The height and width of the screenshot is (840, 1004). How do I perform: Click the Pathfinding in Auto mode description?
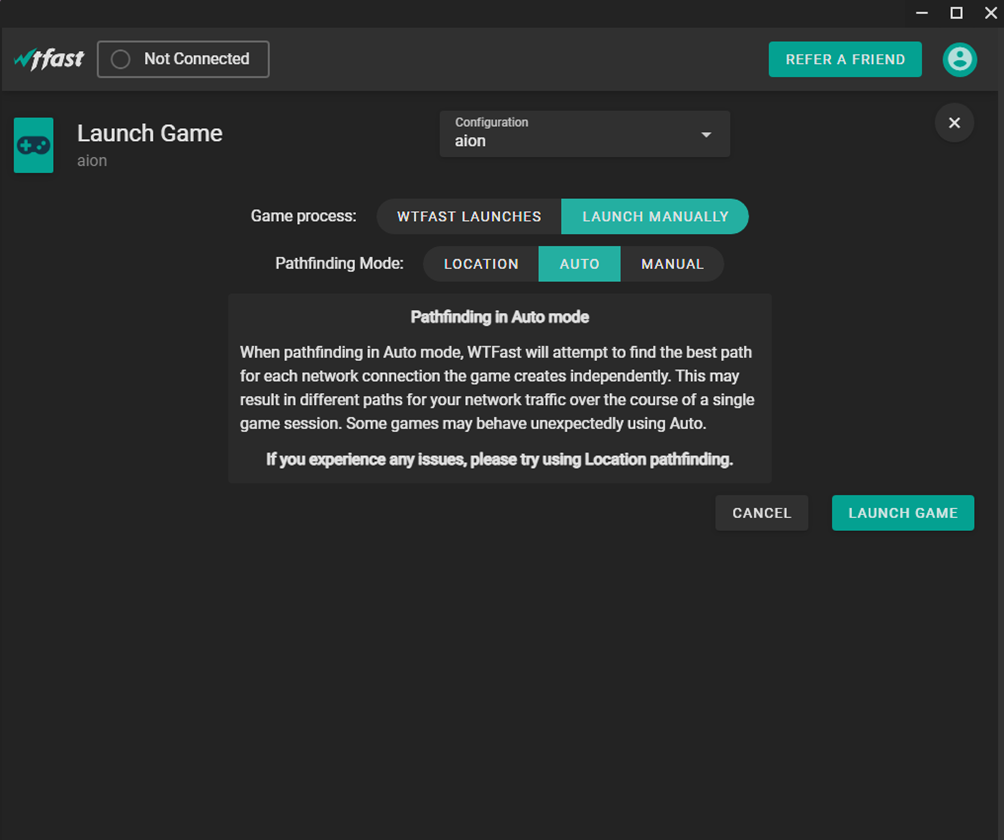(x=499, y=388)
